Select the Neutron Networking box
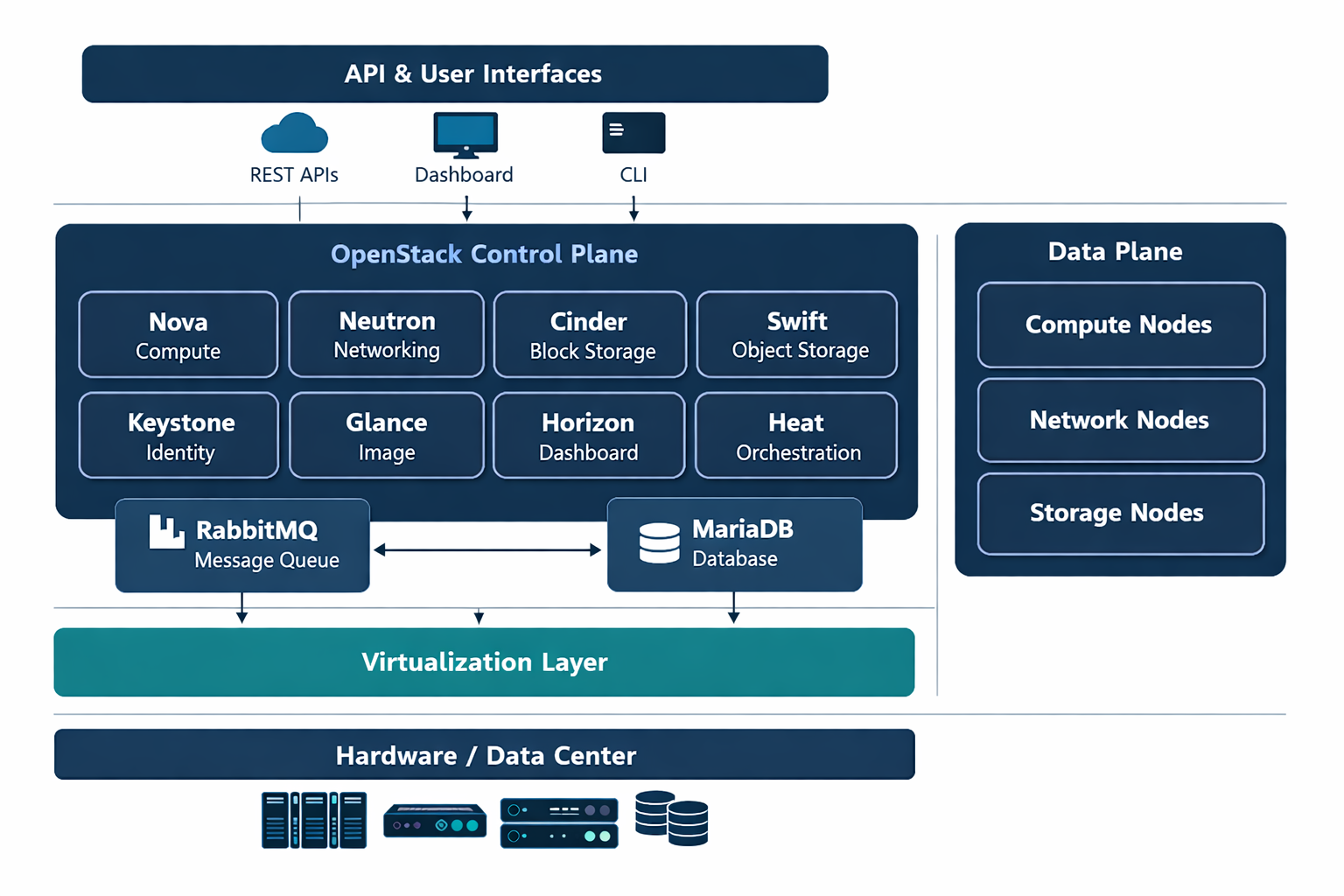The width and height of the screenshot is (1344, 896). [386, 334]
